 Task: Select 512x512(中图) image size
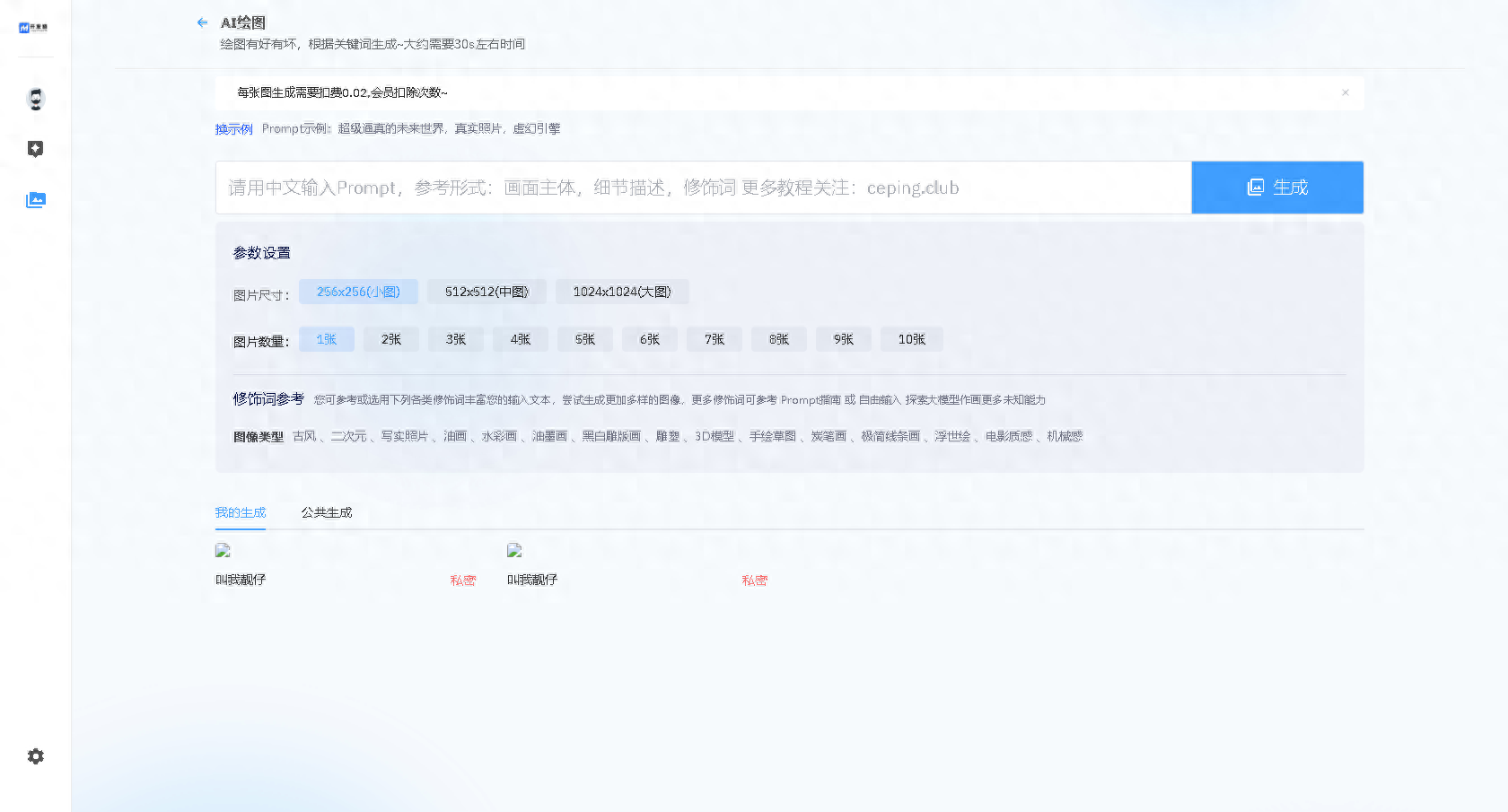pos(487,292)
